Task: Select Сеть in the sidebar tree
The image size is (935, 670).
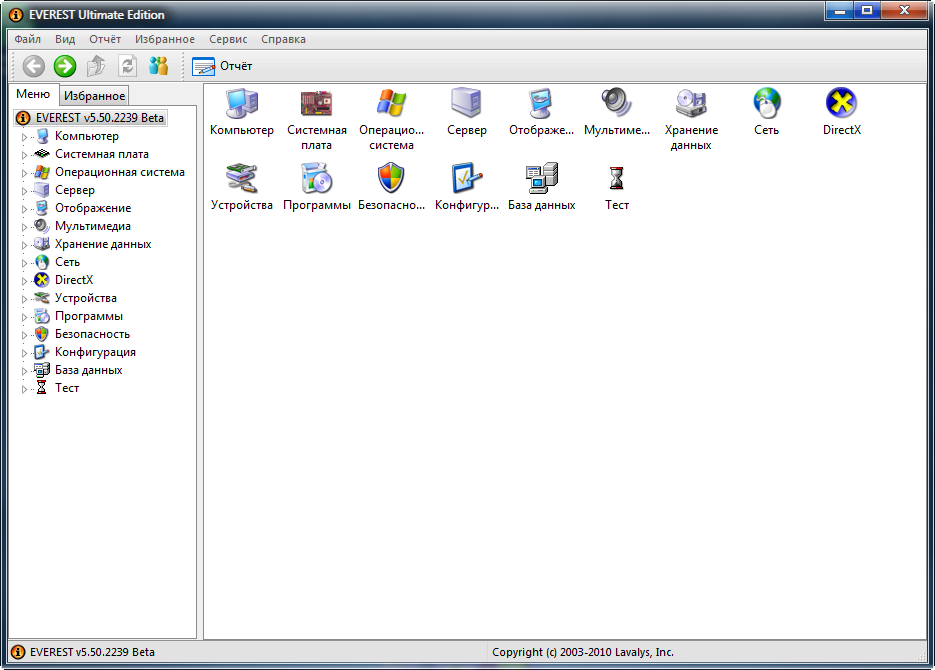Action: coord(67,262)
